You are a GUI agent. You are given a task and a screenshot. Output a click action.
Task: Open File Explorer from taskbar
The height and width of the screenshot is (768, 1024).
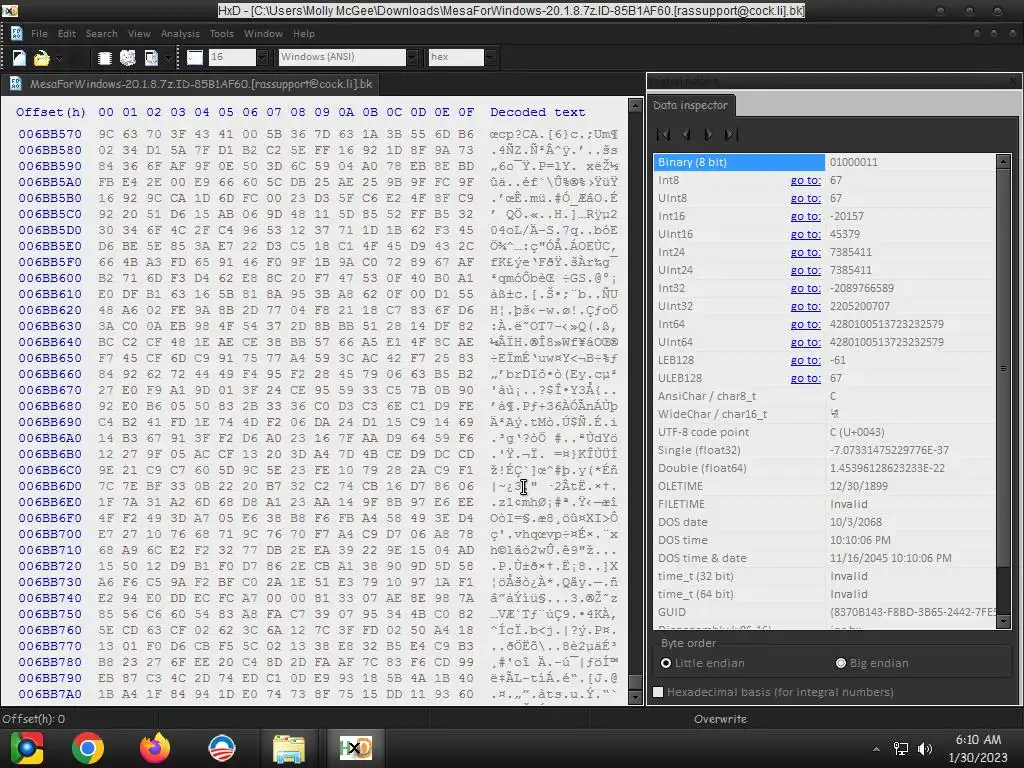289,748
